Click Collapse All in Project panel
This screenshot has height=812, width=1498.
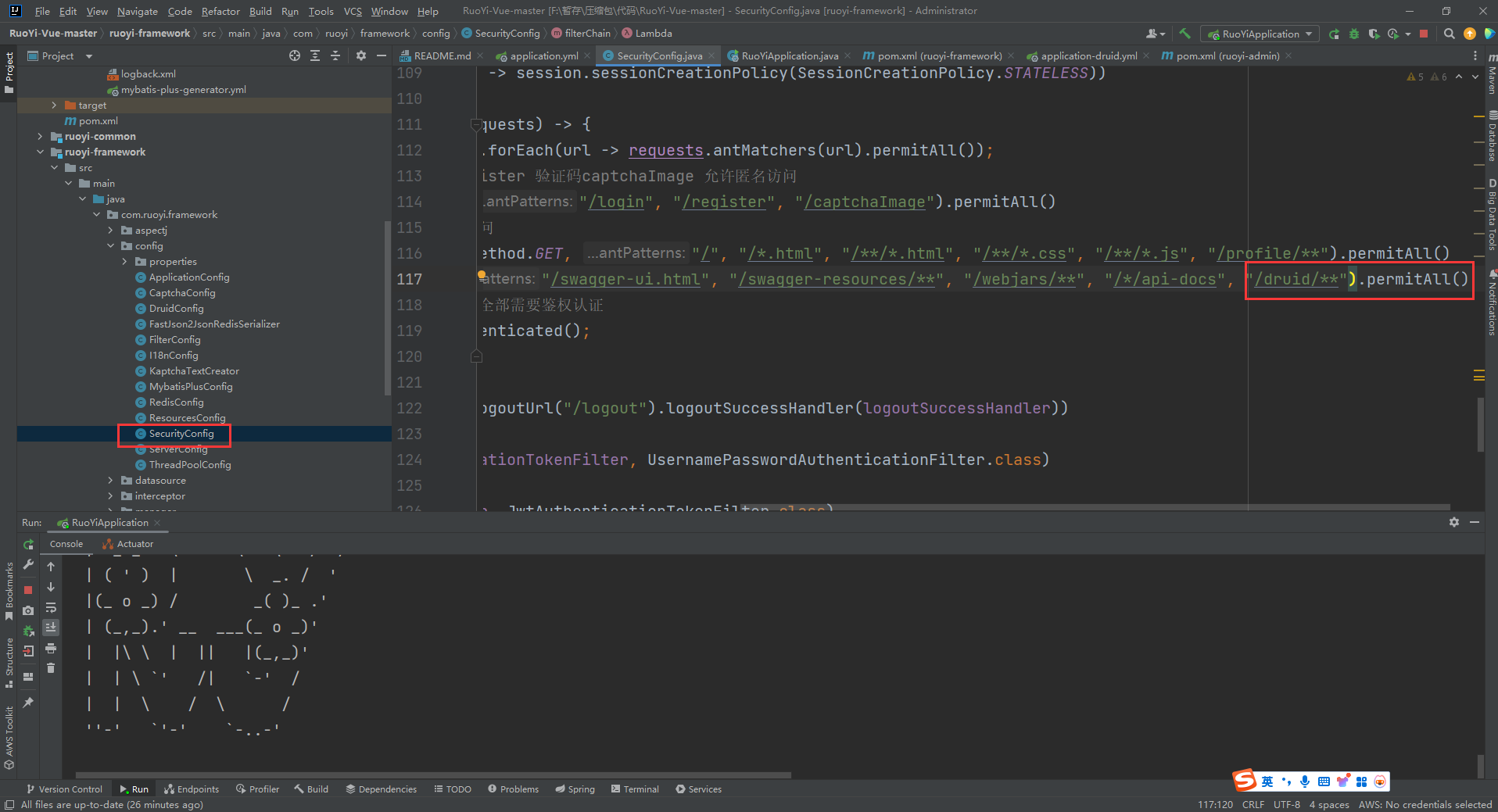click(x=335, y=55)
